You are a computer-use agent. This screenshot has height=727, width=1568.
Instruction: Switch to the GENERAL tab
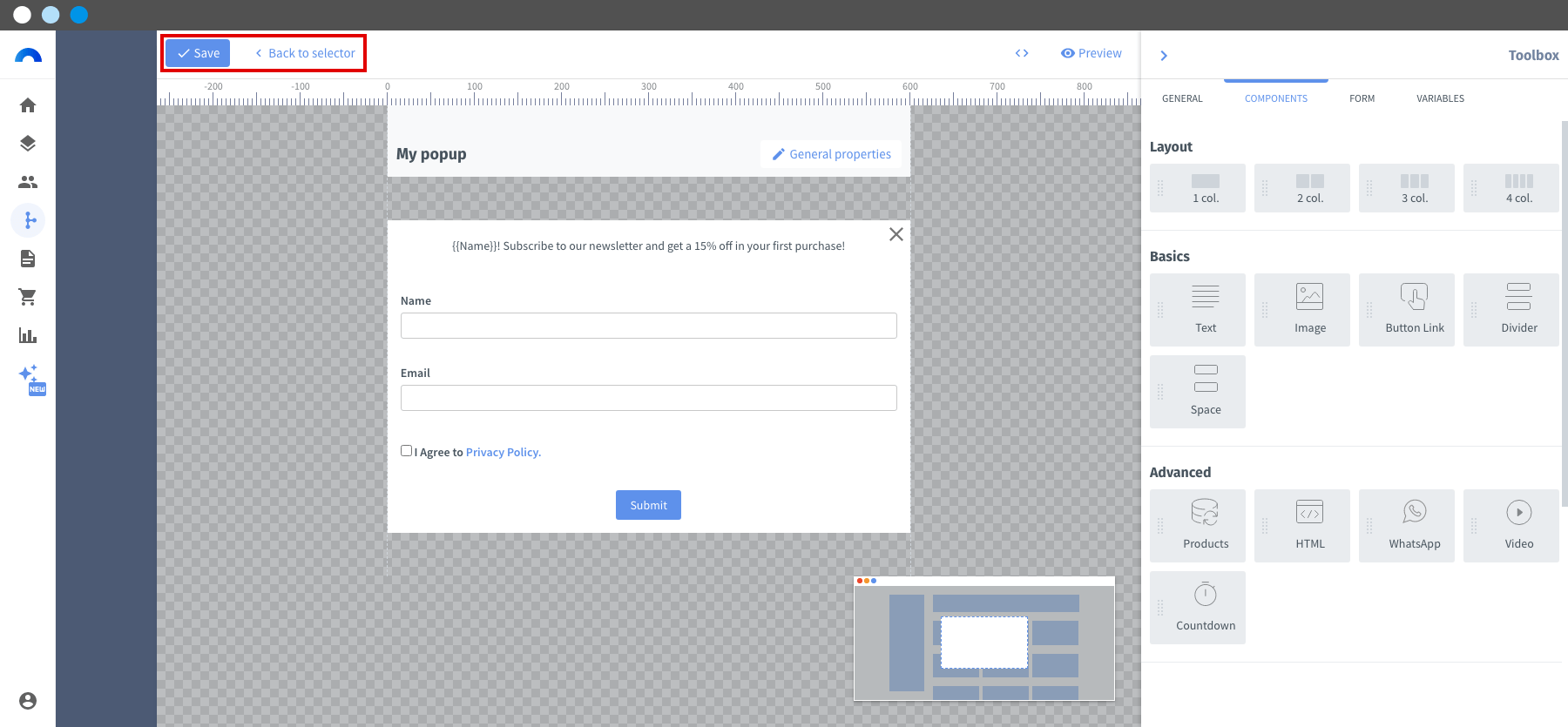tap(1182, 98)
